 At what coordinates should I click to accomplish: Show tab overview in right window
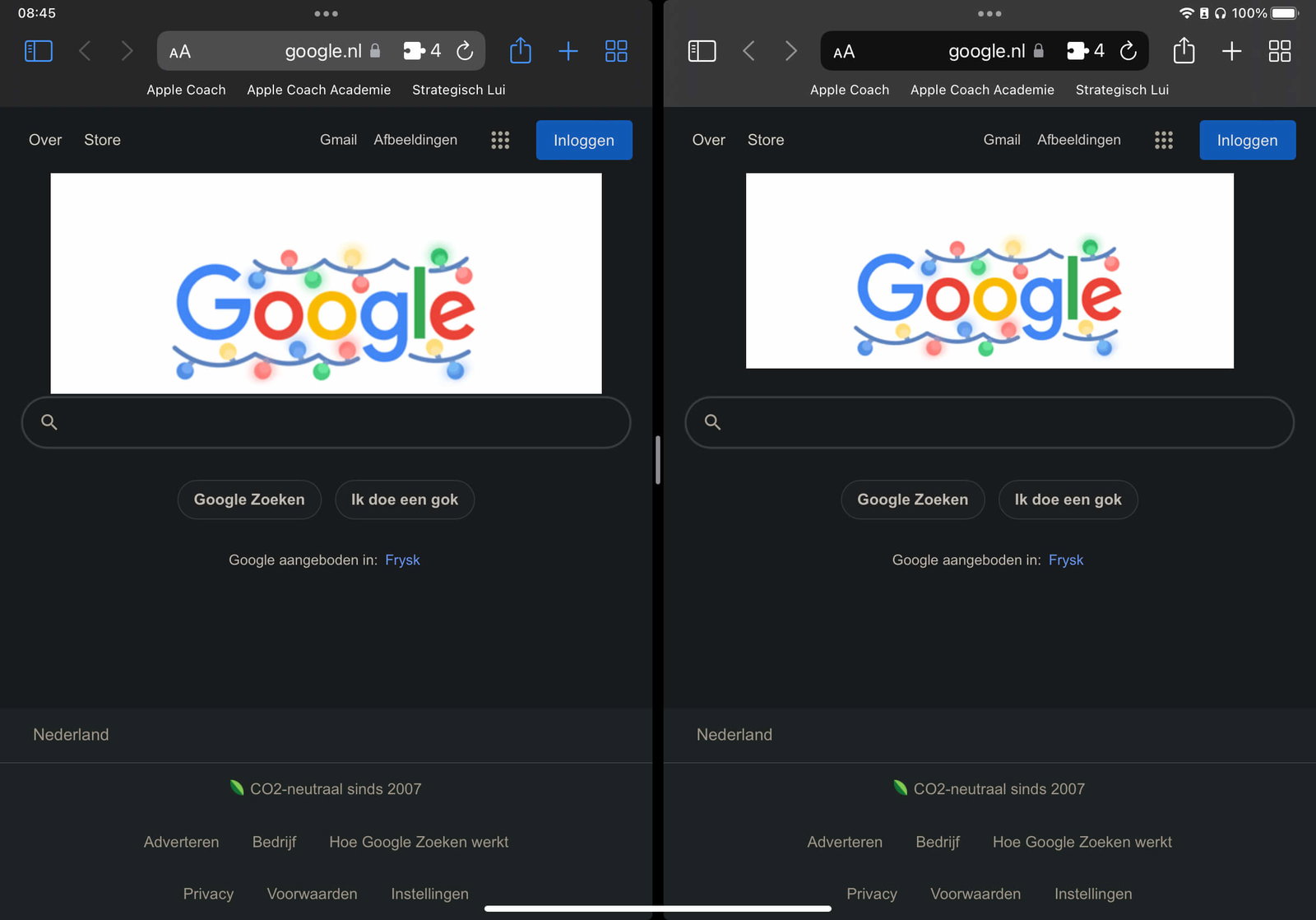1280,51
